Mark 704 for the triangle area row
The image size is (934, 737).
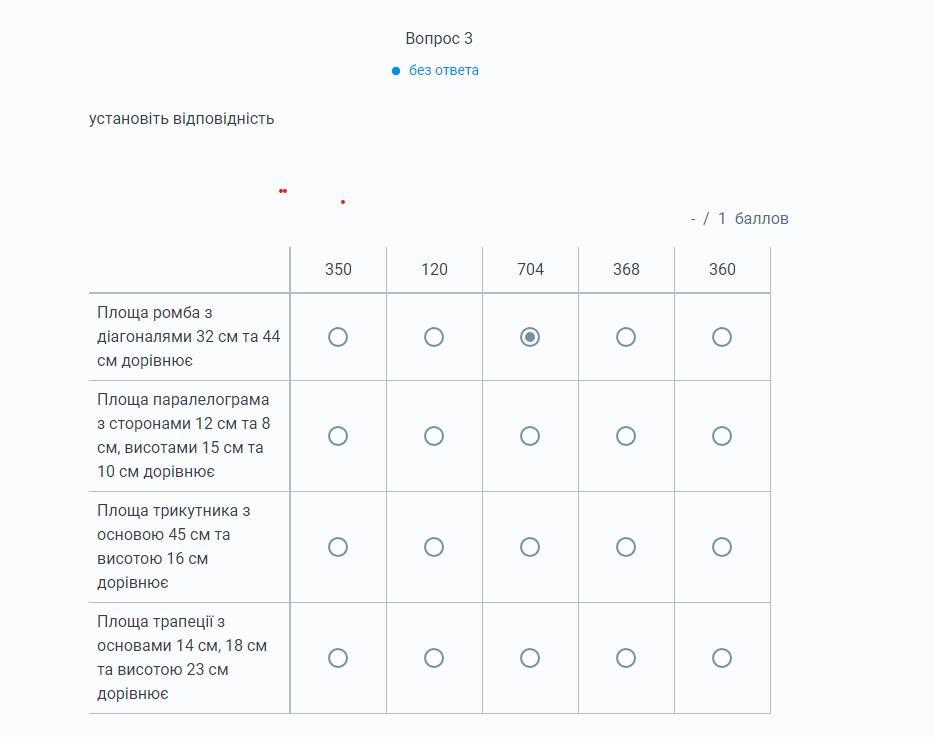tap(530, 547)
